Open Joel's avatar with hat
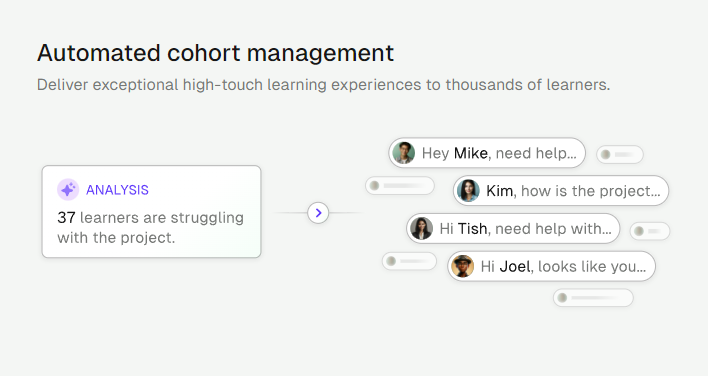 (x=463, y=266)
